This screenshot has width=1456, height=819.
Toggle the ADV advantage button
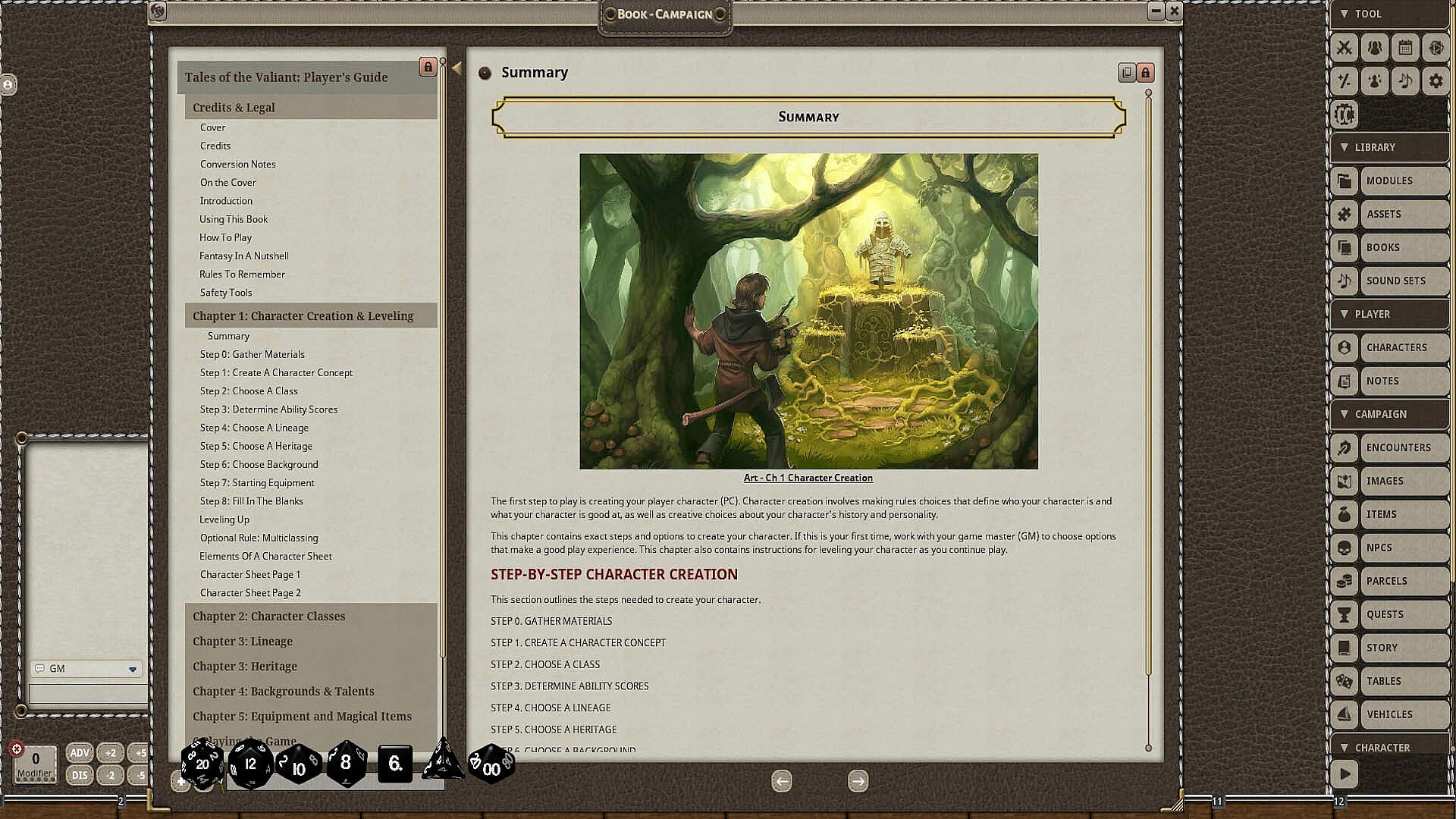click(x=80, y=753)
